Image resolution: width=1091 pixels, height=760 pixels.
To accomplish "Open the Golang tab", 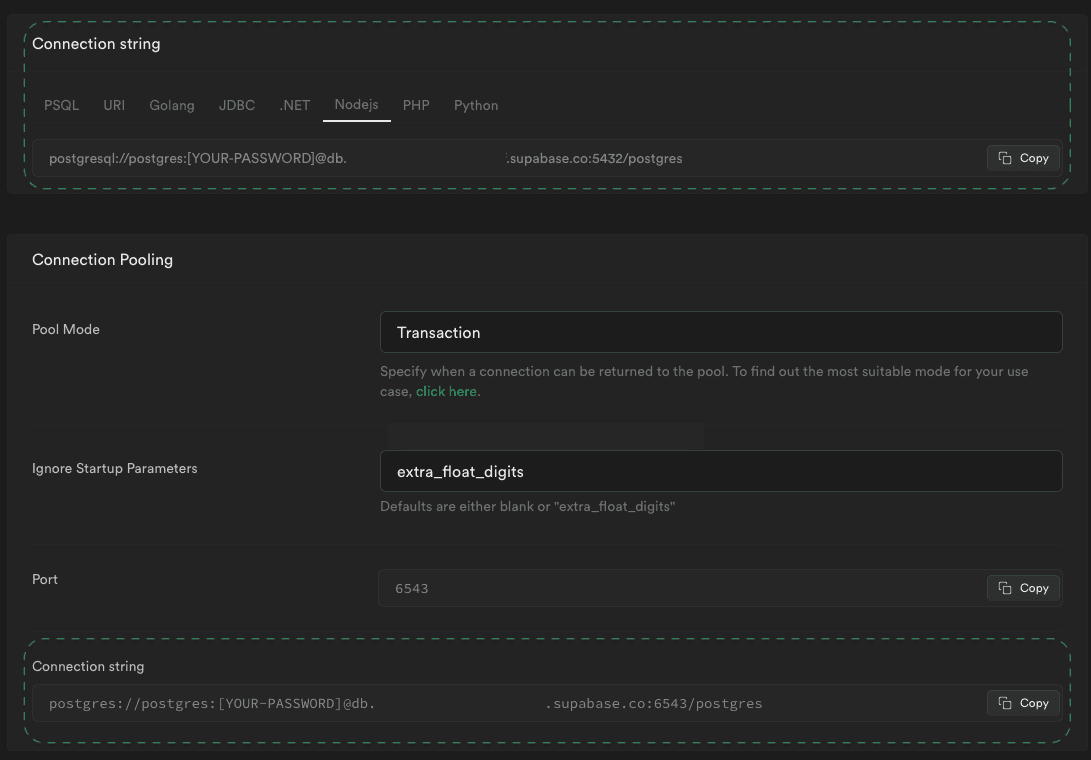I will 172,105.
